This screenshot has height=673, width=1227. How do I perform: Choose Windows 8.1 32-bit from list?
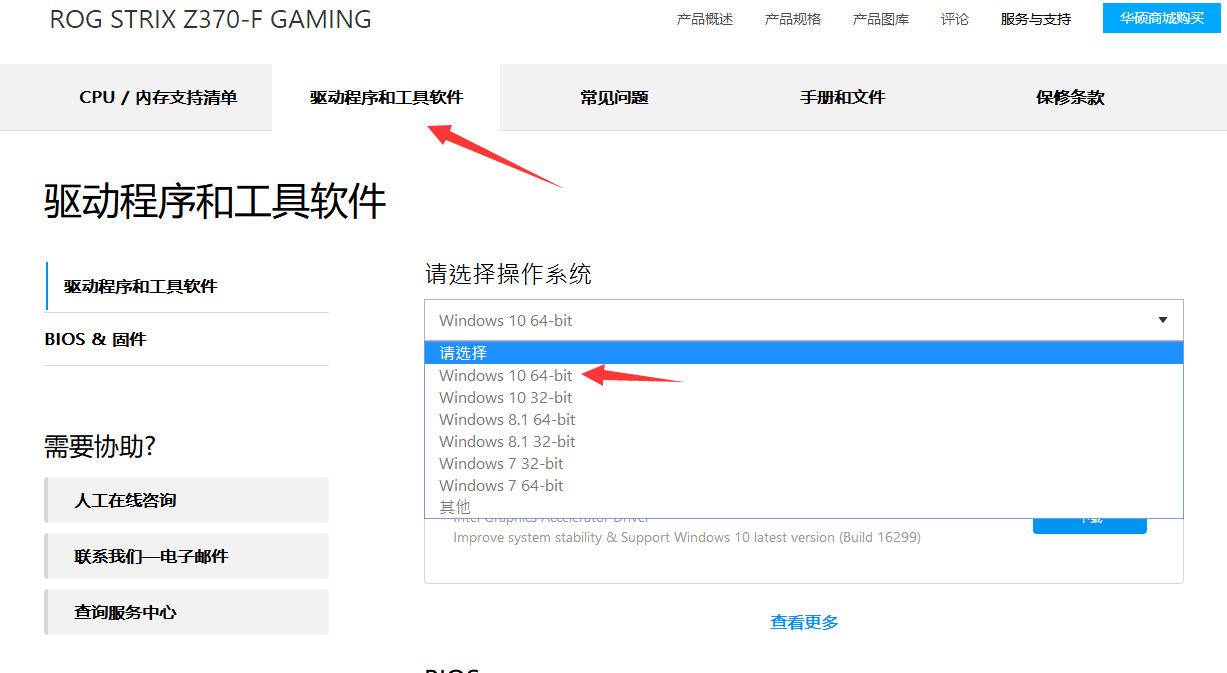coord(804,441)
